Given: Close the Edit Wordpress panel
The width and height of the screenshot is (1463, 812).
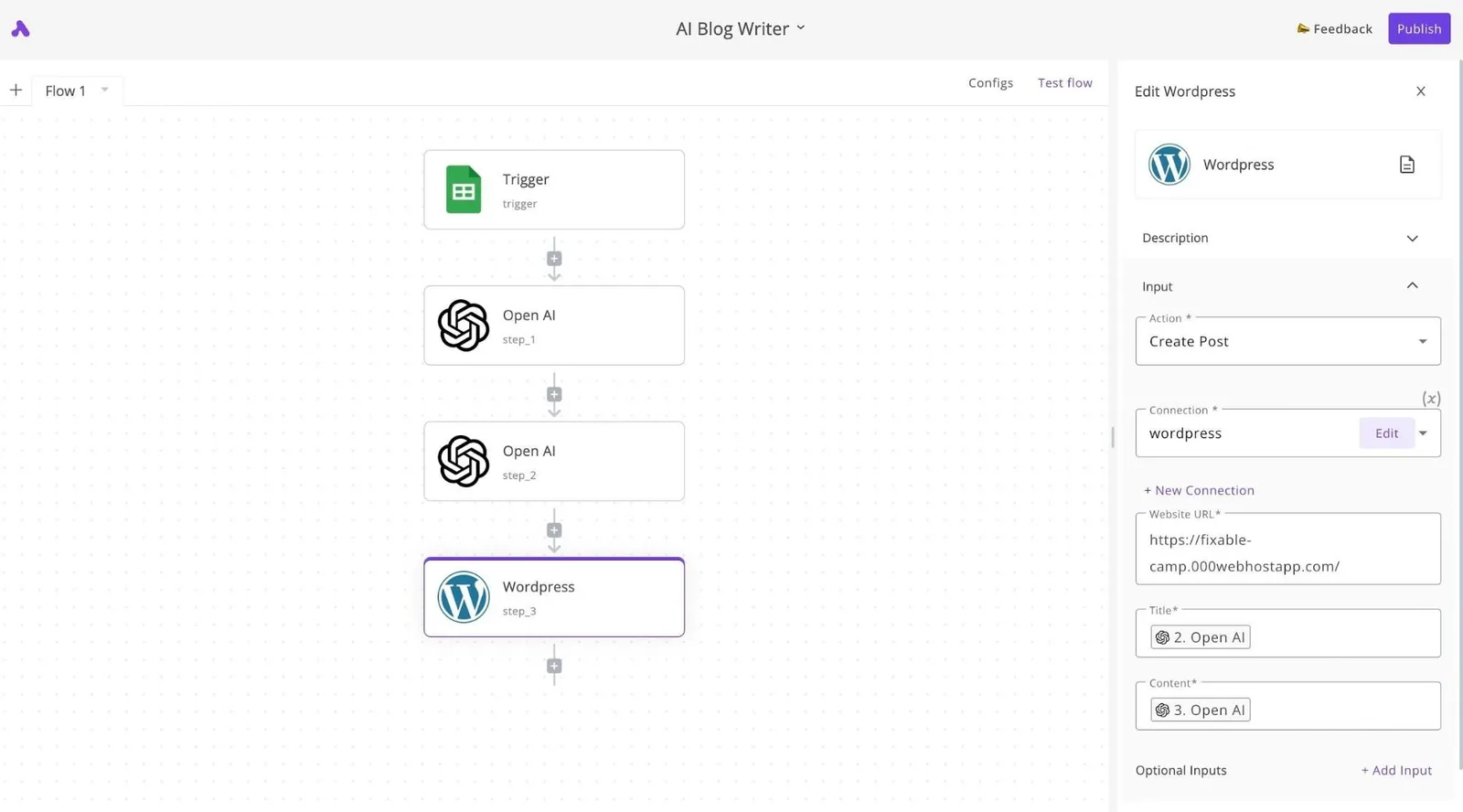Looking at the screenshot, I should pyautogui.click(x=1421, y=91).
